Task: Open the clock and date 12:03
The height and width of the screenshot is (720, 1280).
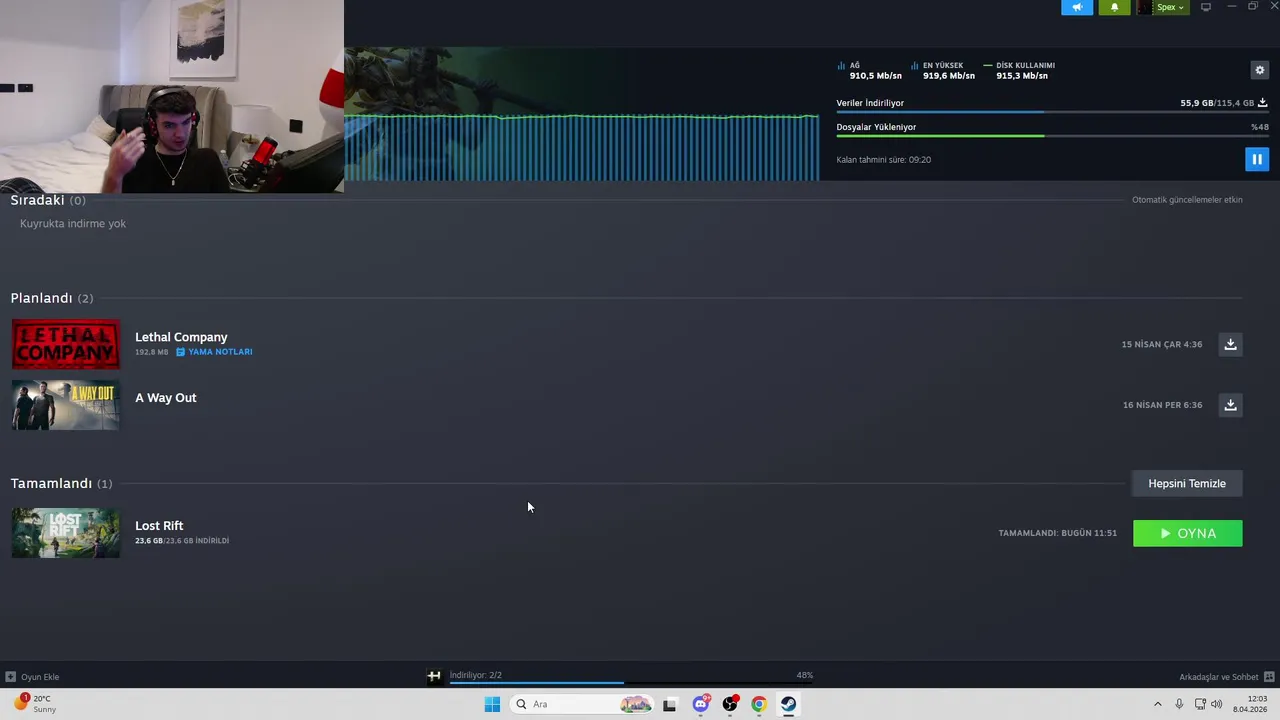Action: point(1250,704)
